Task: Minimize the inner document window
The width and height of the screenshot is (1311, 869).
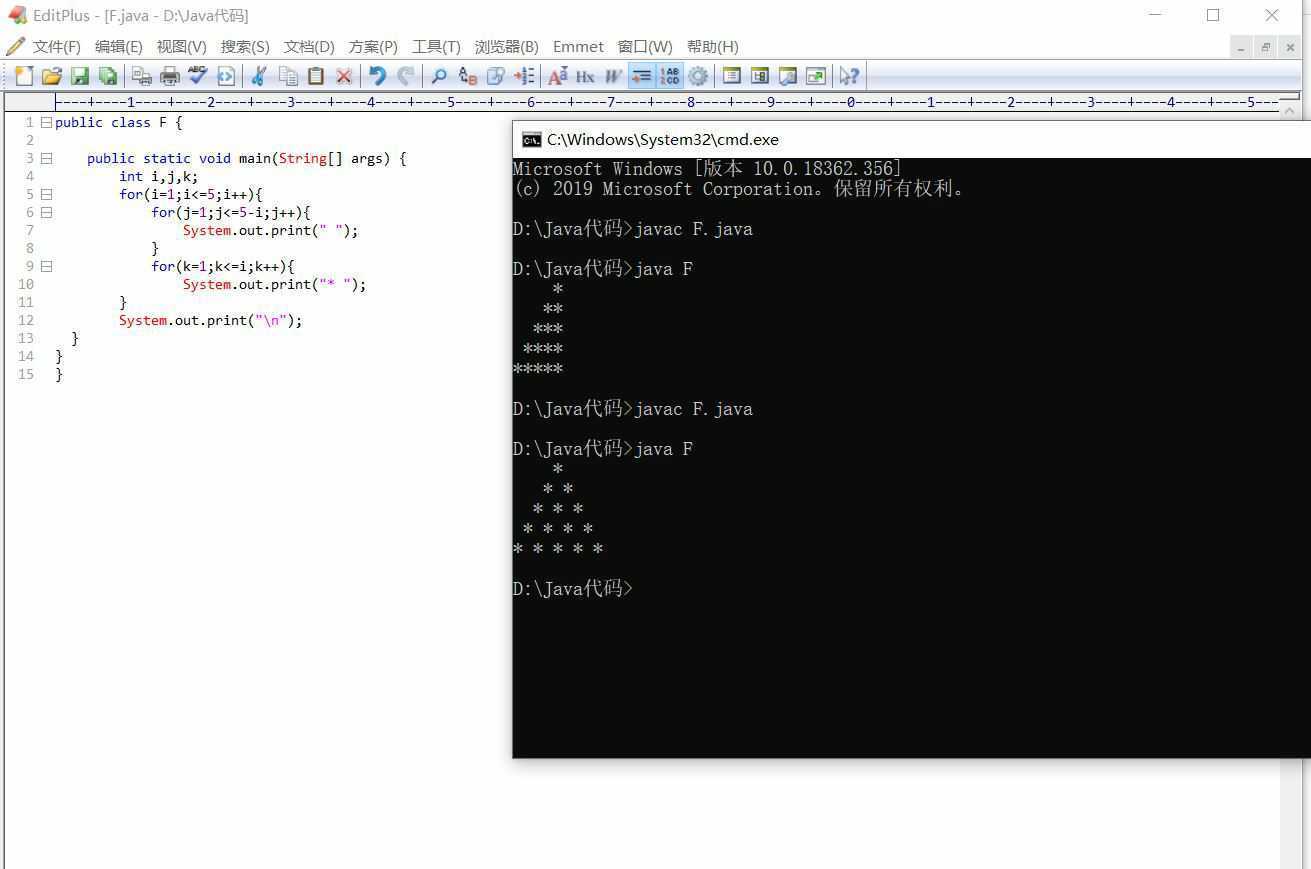Action: (1241, 47)
